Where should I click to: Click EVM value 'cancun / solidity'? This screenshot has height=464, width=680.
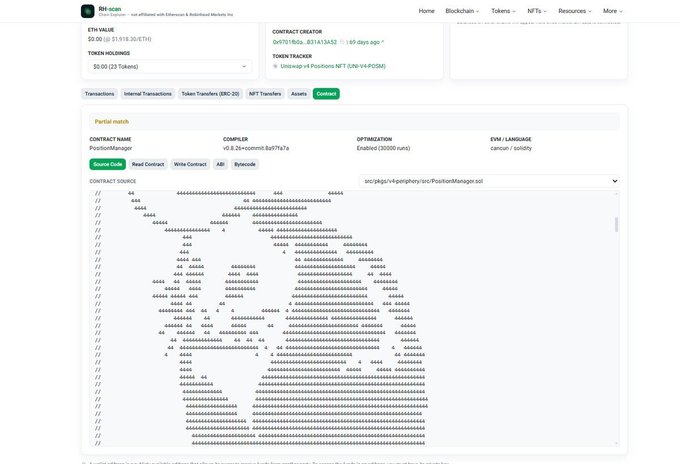point(511,148)
